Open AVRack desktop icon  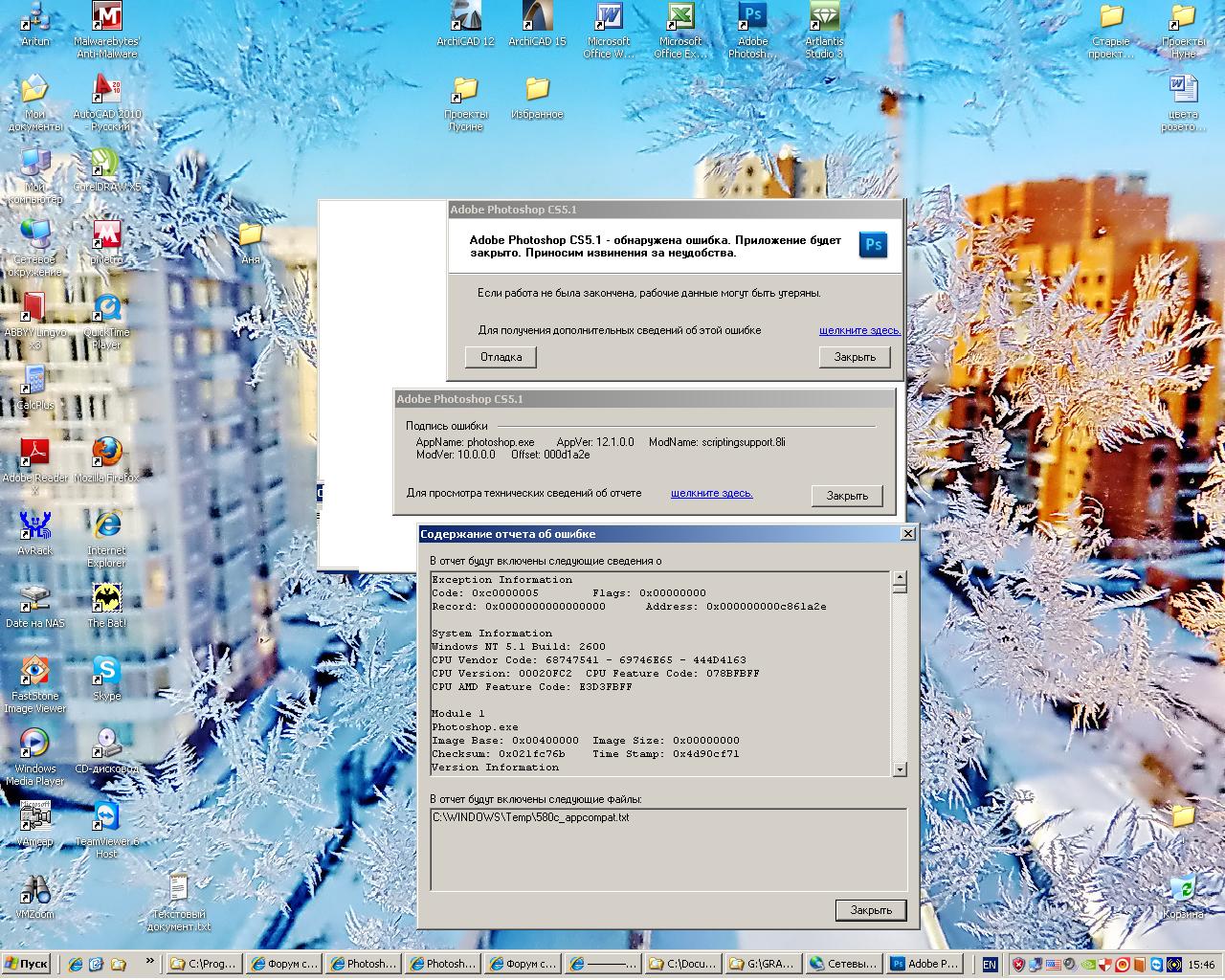coord(34,534)
